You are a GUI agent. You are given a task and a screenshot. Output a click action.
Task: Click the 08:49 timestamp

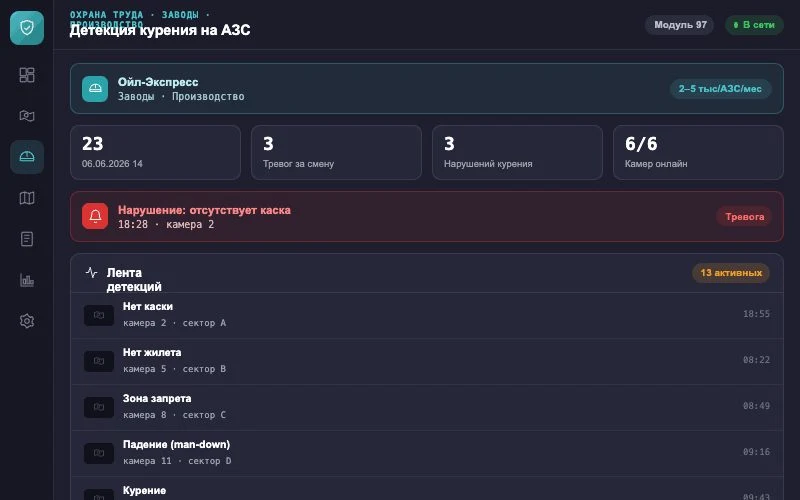756,406
